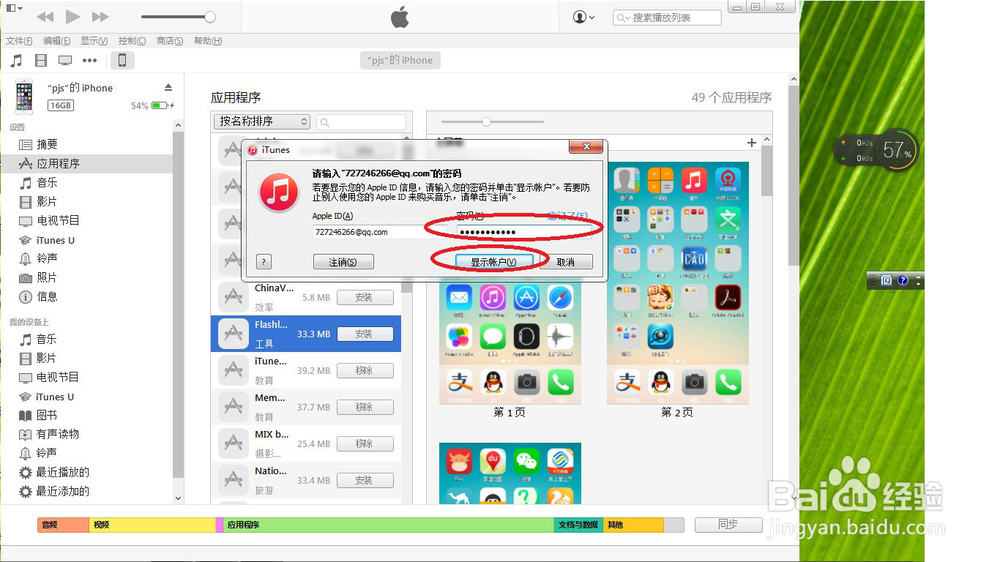The height and width of the screenshot is (562, 1000).
Task: Click the play button
Action: pos(73,17)
